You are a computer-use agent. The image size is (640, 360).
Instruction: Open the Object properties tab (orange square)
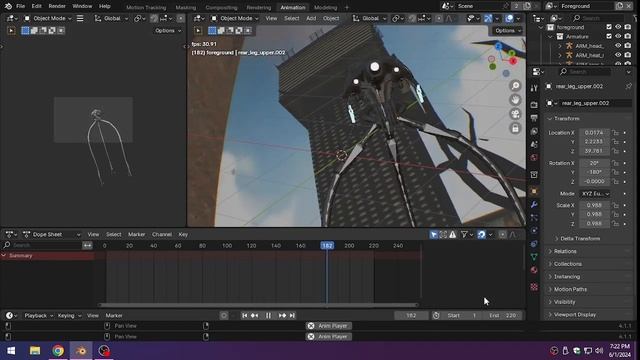point(534,191)
